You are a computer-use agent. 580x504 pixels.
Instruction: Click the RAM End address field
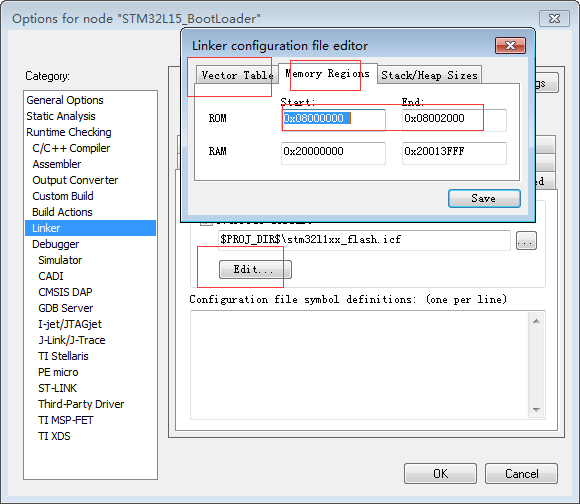pos(454,152)
